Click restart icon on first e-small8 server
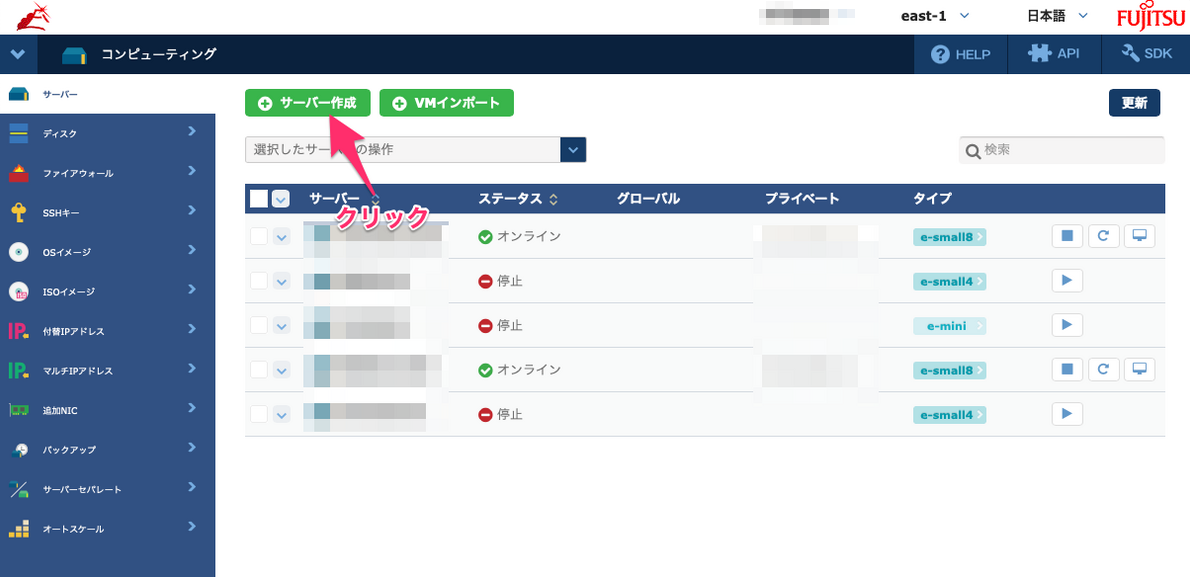 coord(1103,236)
